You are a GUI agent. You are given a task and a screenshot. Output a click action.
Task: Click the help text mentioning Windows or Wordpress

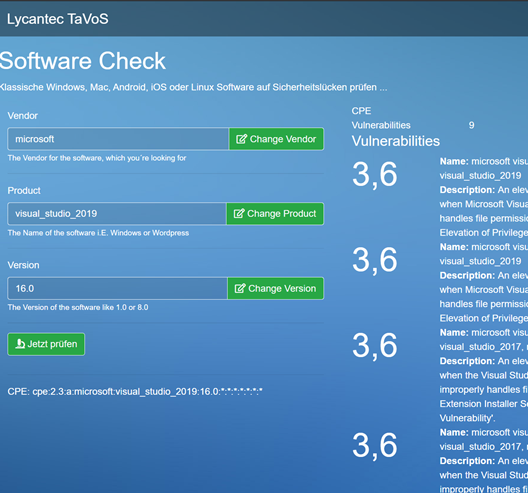pos(98,233)
